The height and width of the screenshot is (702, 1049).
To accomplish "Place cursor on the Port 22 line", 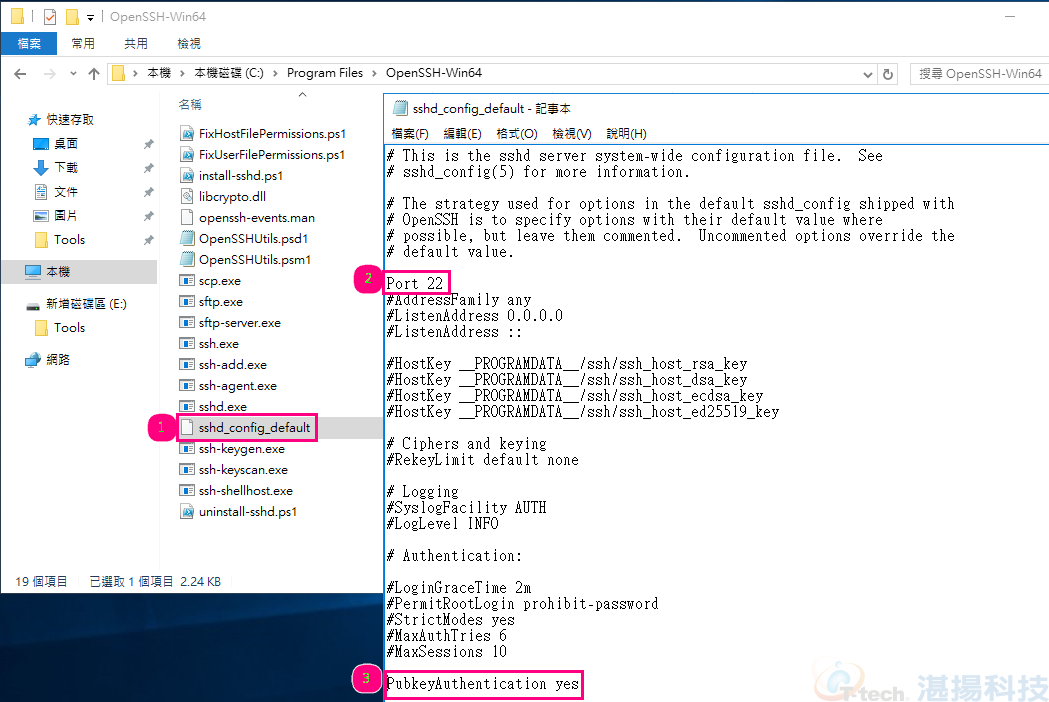I will [x=415, y=284].
